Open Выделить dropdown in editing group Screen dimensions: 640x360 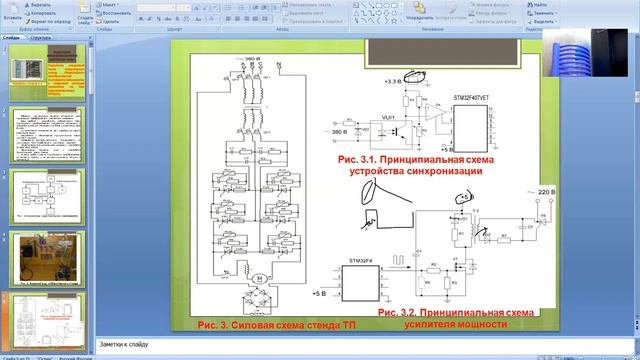click(x=542, y=21)
